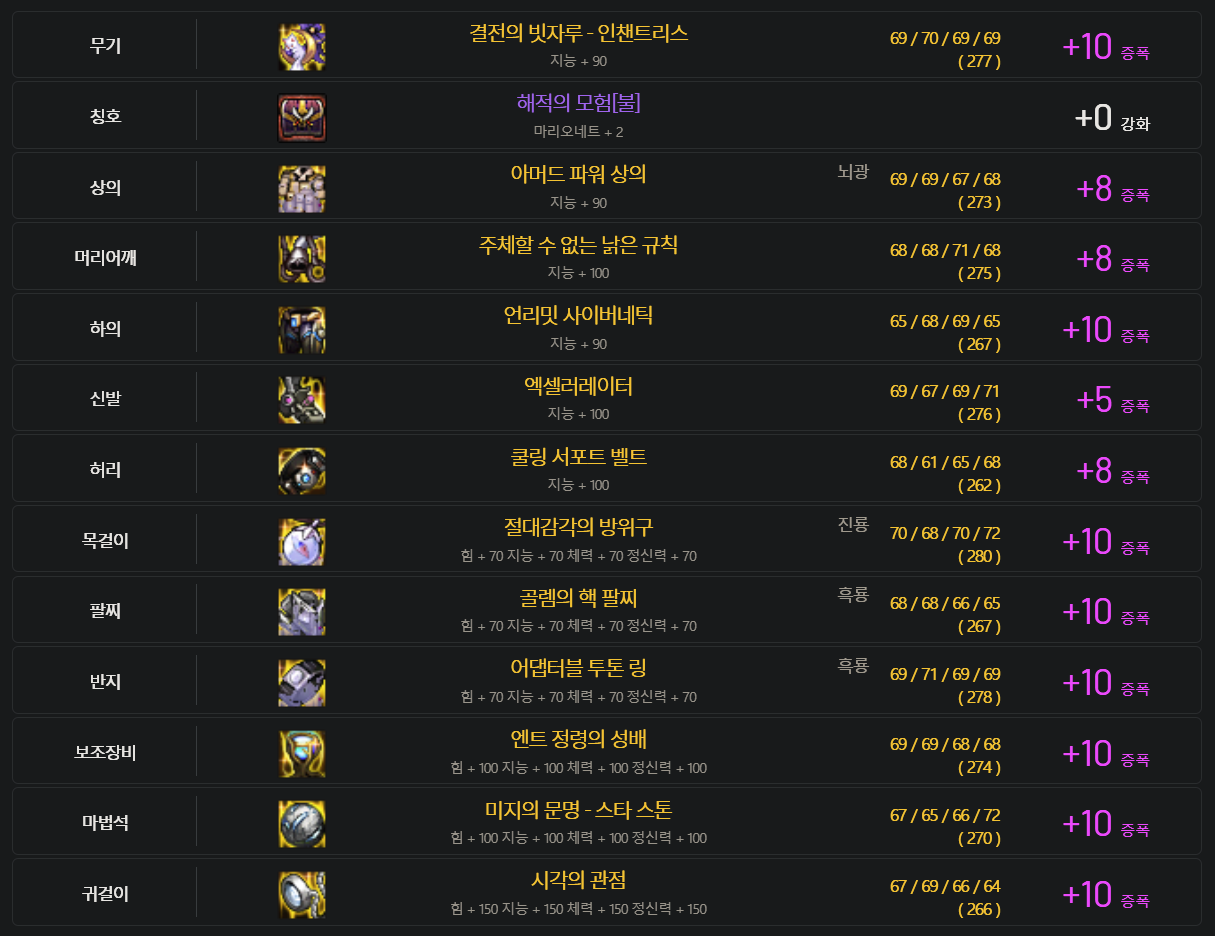Click the 절대감각의 방위구 item name
The width and height of the screenshot is (1215, 936).
click(x=579, y=527)
